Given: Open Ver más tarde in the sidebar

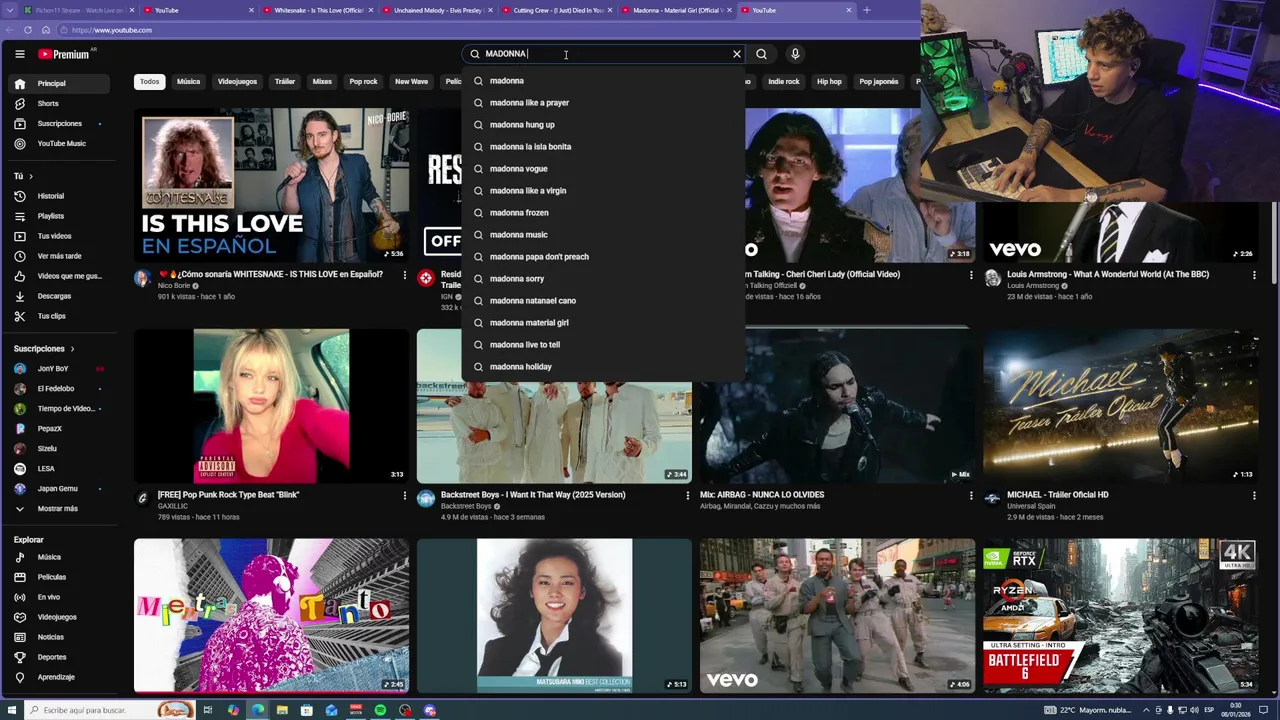Looking at the screenshot, I should point(60,256).
